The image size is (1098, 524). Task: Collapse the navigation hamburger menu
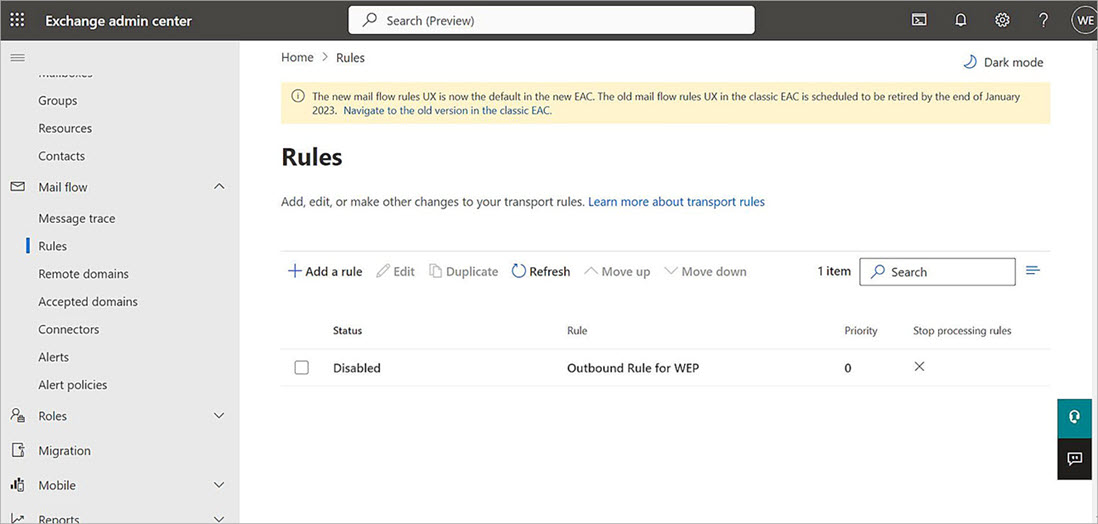tap(17, 58)
